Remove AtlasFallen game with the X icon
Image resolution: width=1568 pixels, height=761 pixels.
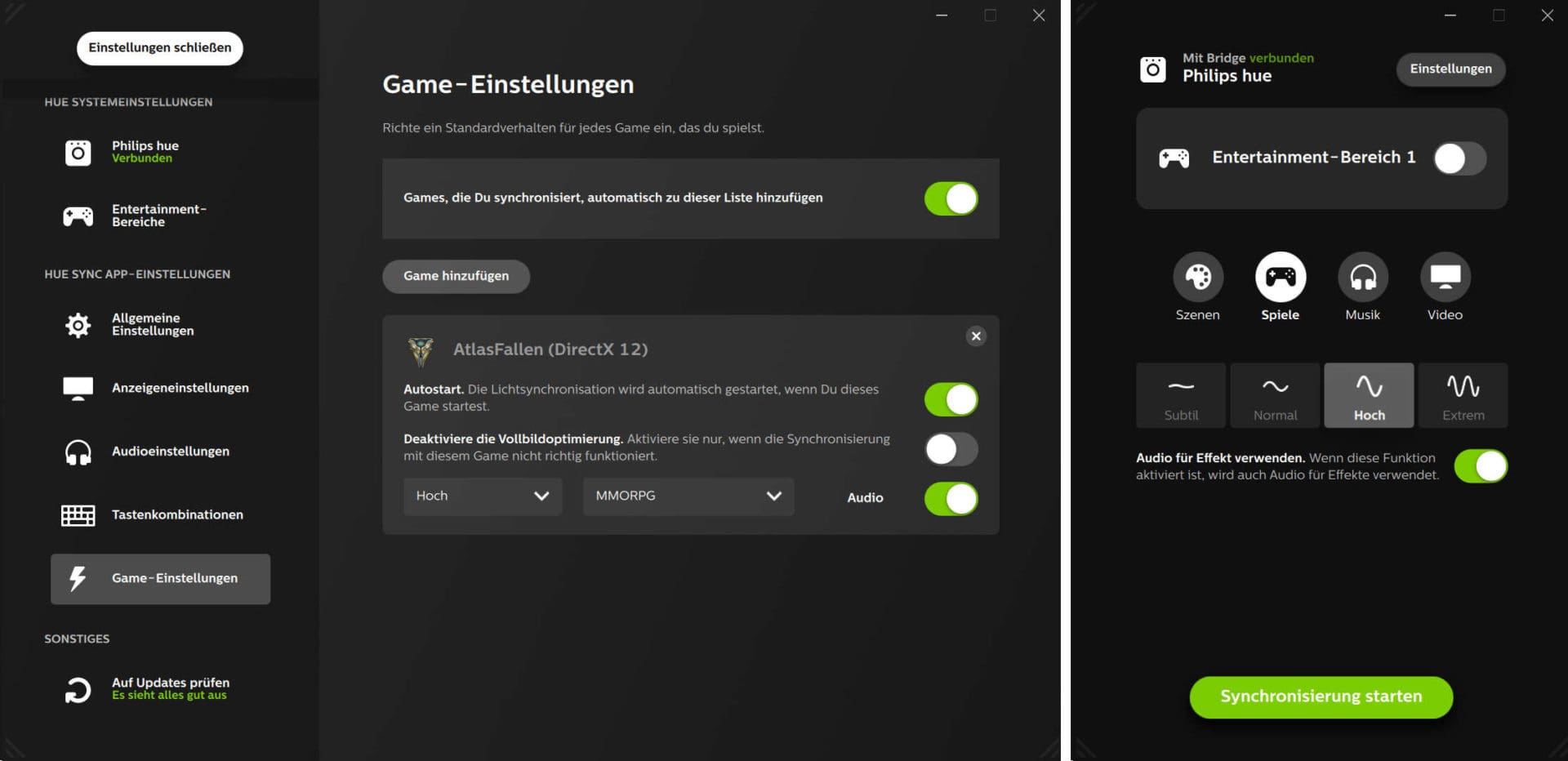[976, 336]
